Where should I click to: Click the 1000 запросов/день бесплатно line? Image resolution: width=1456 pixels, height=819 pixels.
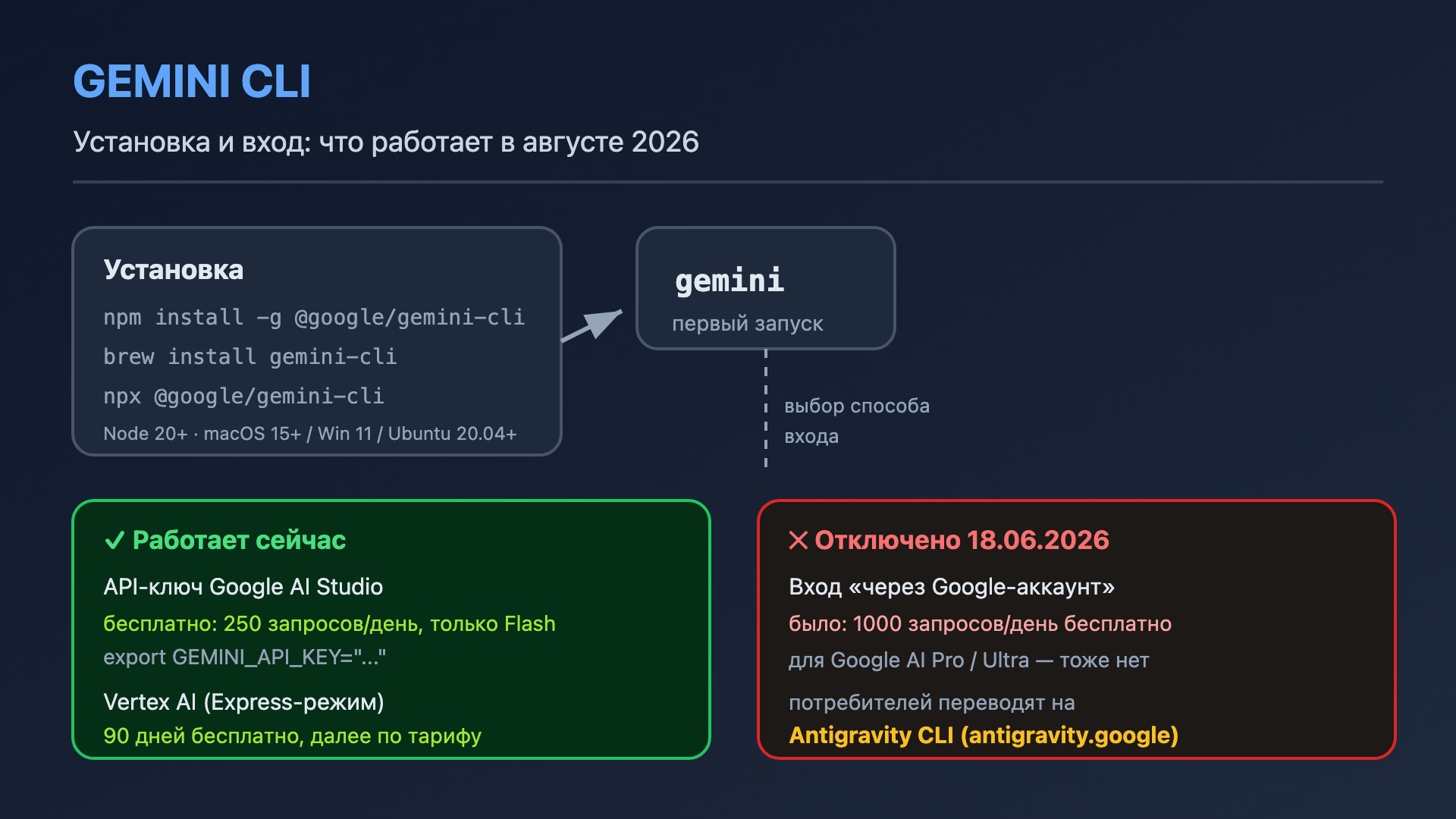[980, 624]
